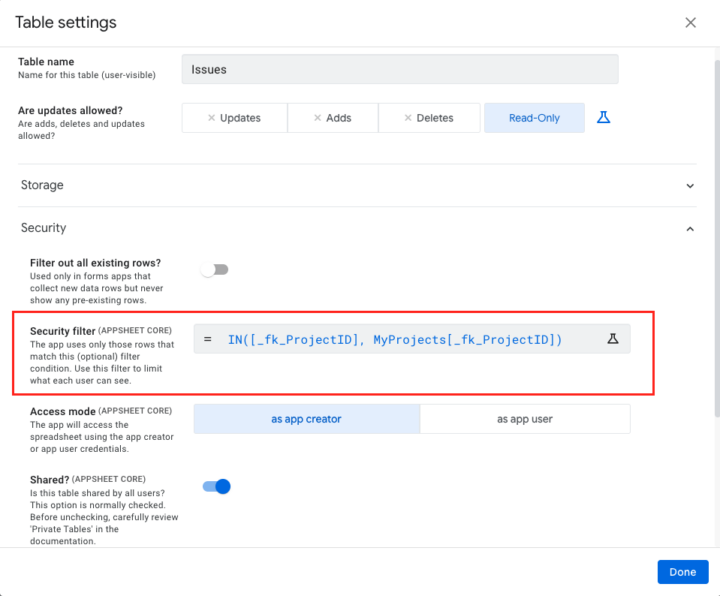Toggle Updates permission
The image size is (720, 596).
click(235, 118)
